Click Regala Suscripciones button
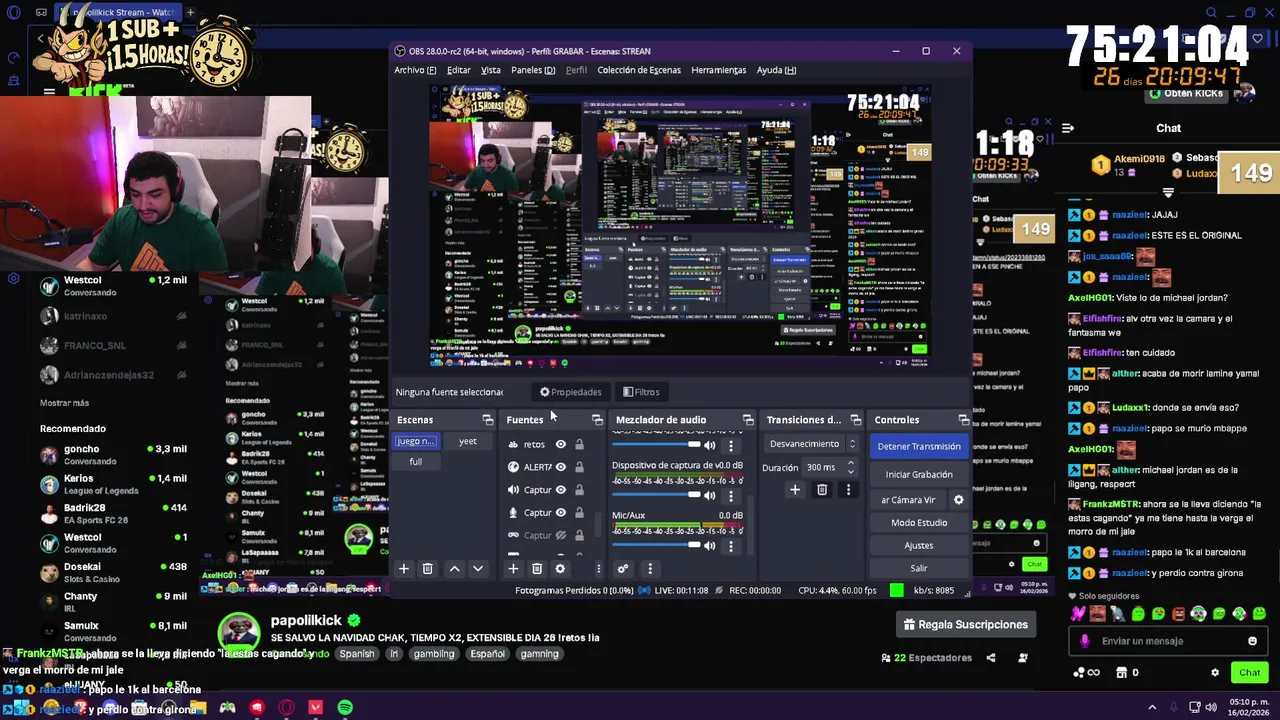The width and height of the screenshot is (1280, 720). 966,625
